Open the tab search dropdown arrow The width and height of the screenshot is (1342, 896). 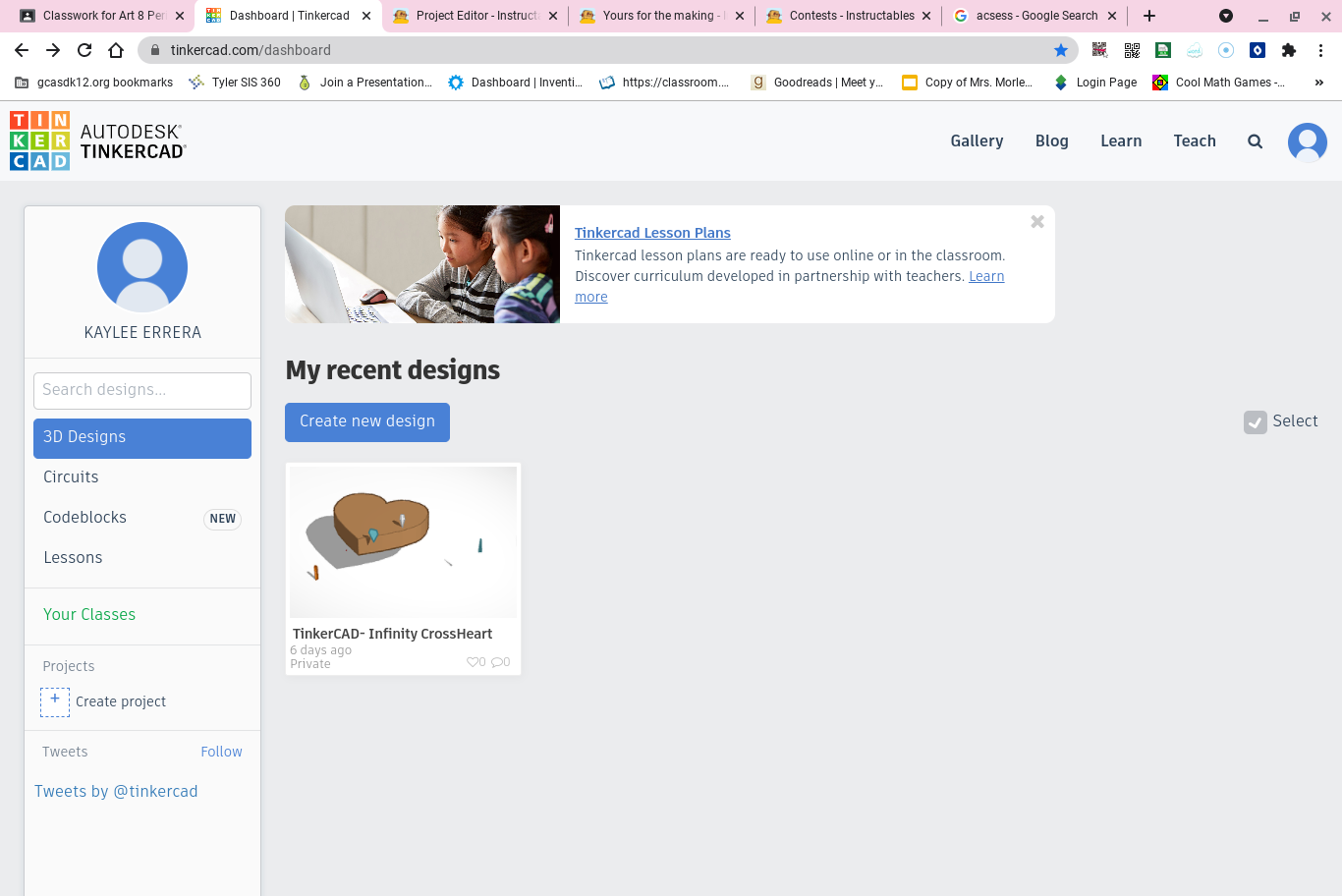[x=1226, y=16]
